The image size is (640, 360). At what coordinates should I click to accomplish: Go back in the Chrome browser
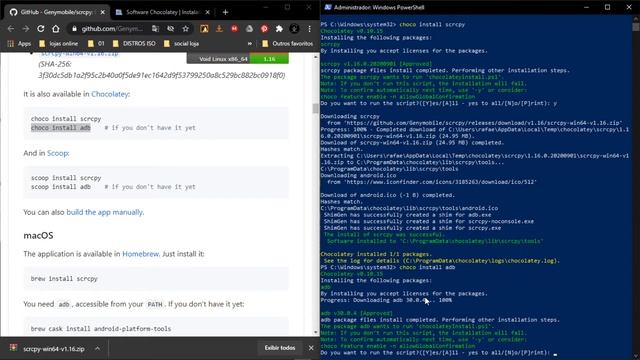tap(11, 29)
